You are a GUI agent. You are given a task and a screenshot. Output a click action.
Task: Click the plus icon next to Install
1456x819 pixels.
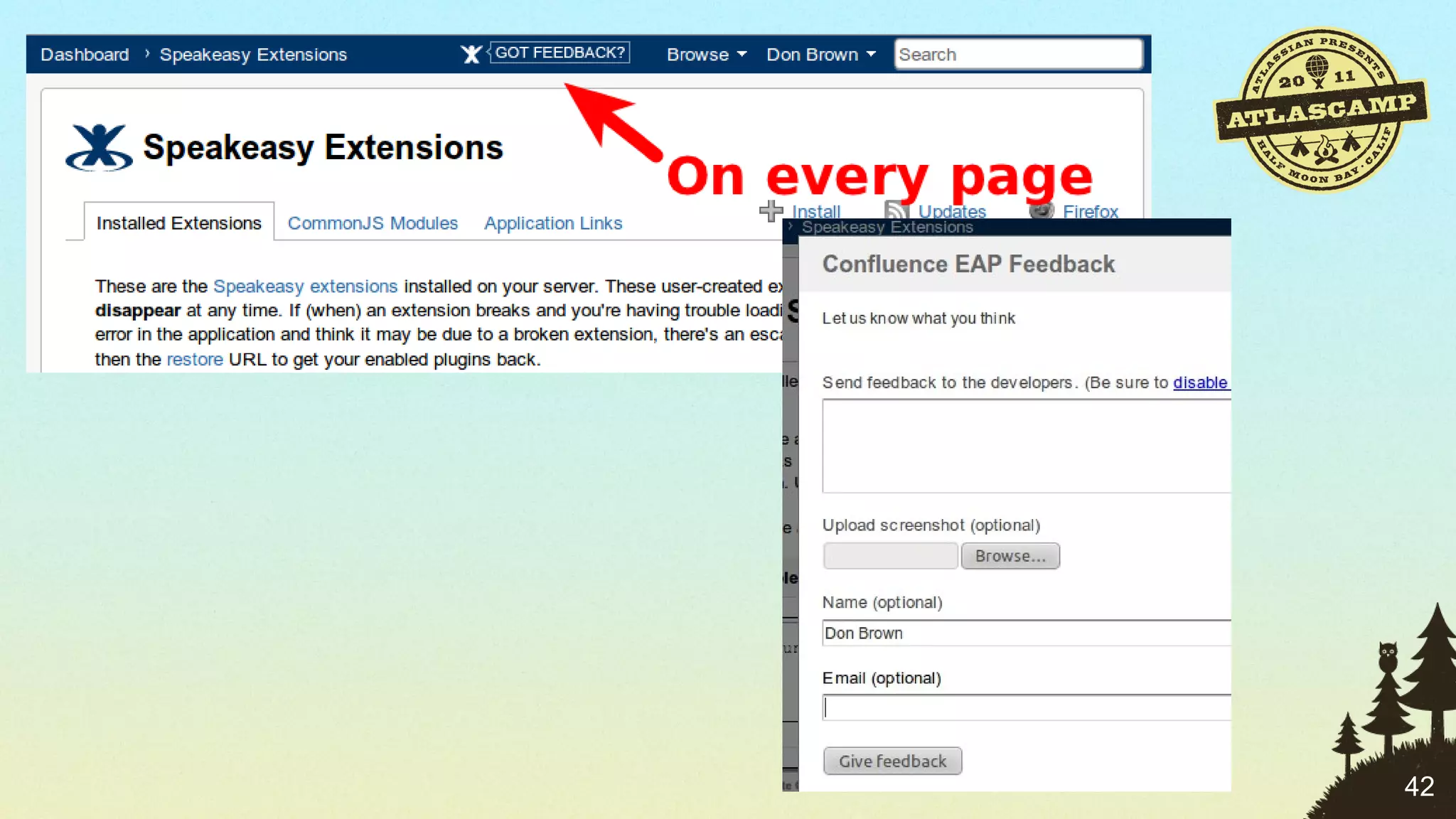point(771,210)
